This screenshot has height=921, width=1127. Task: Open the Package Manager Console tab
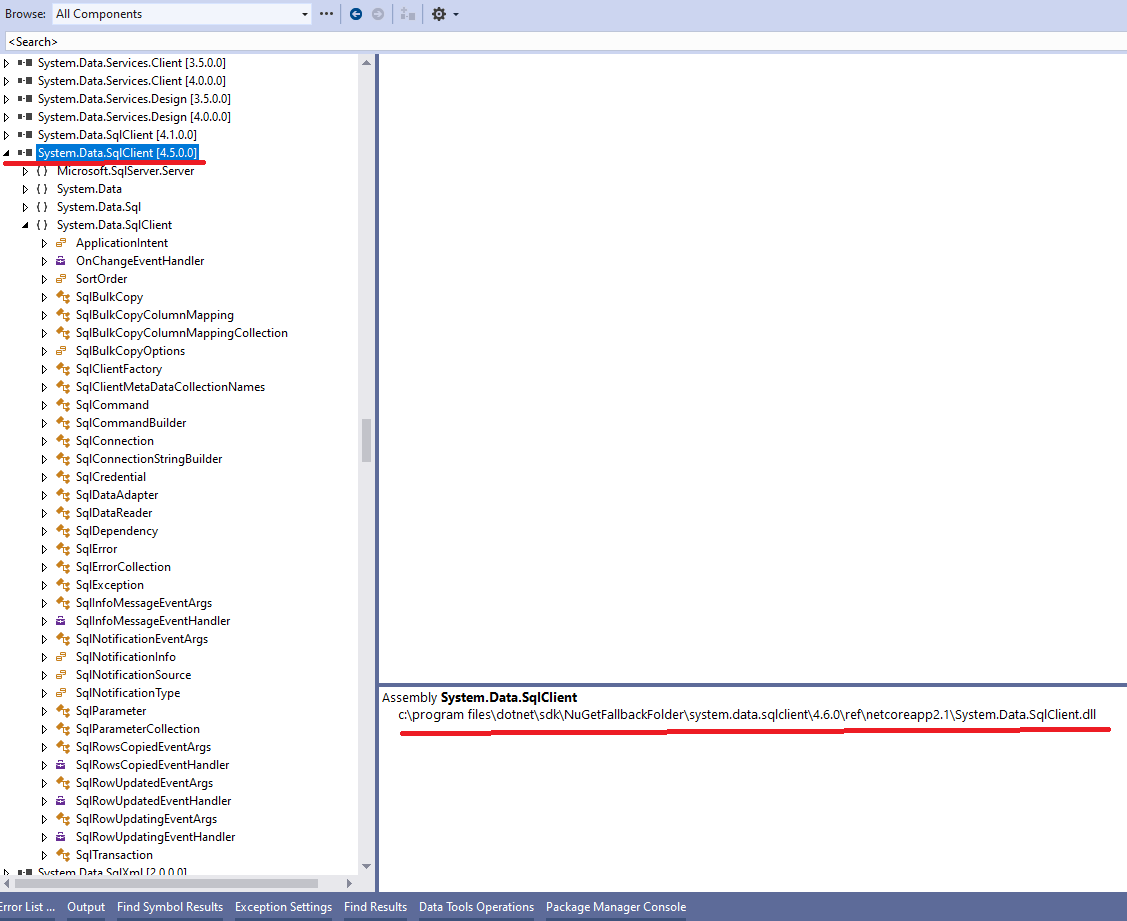click(x=616, y=907)
